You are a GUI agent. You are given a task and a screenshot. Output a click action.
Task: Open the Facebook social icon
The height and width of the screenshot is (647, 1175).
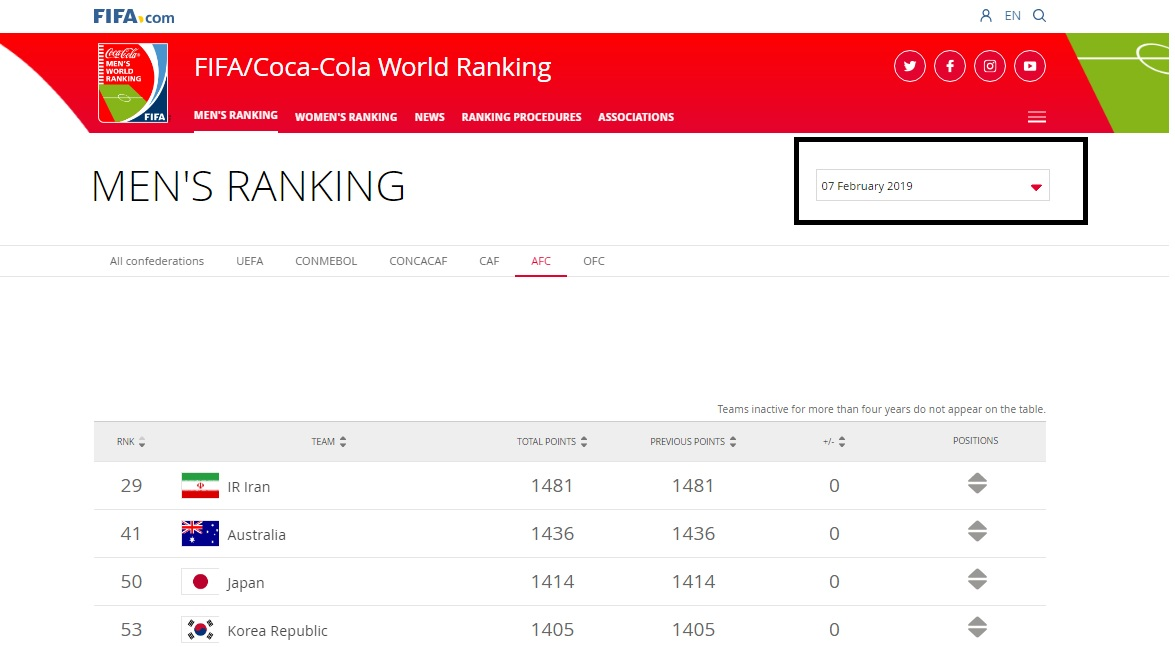tap(949, 67)
